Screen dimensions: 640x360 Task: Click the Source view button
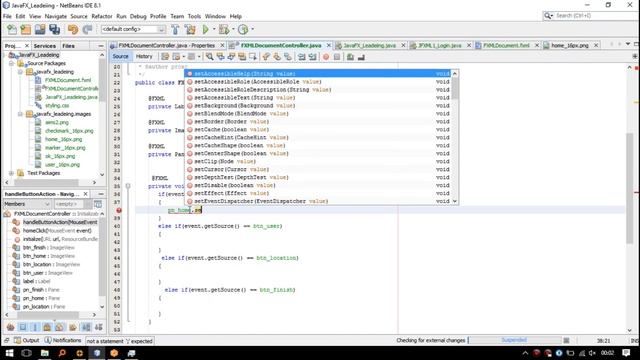[120, 56]
